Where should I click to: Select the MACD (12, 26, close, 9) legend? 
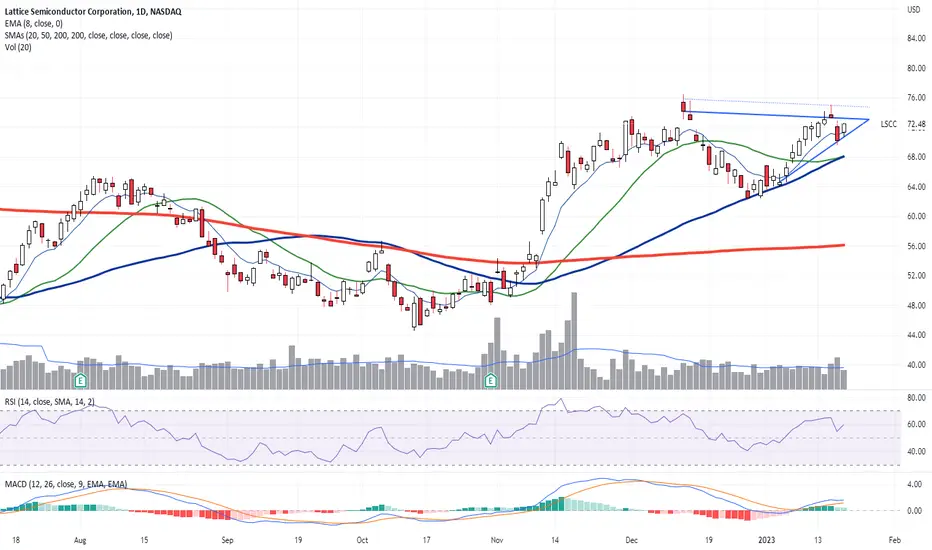[x=65, y=485]
